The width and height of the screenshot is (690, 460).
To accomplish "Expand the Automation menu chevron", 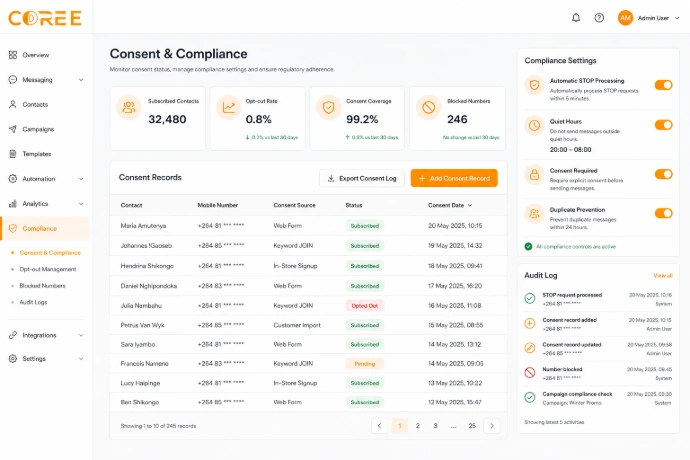I will 81,179.
